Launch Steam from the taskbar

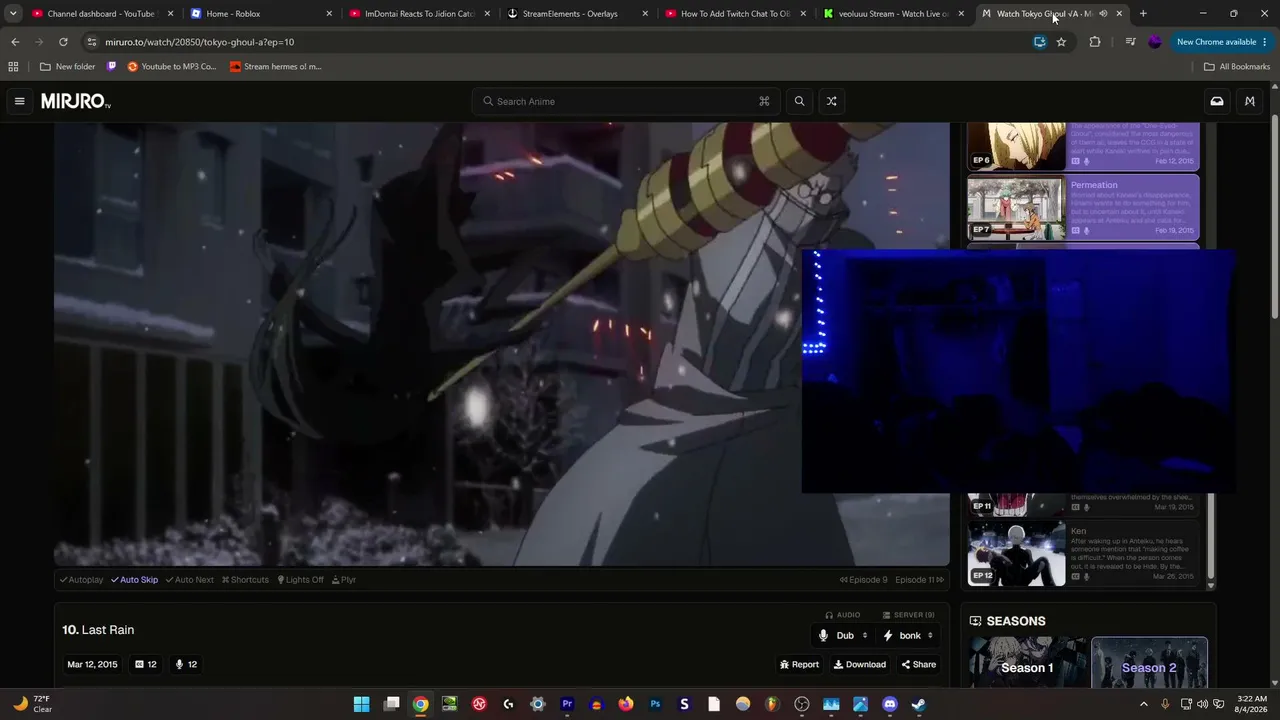click(919, 704)
